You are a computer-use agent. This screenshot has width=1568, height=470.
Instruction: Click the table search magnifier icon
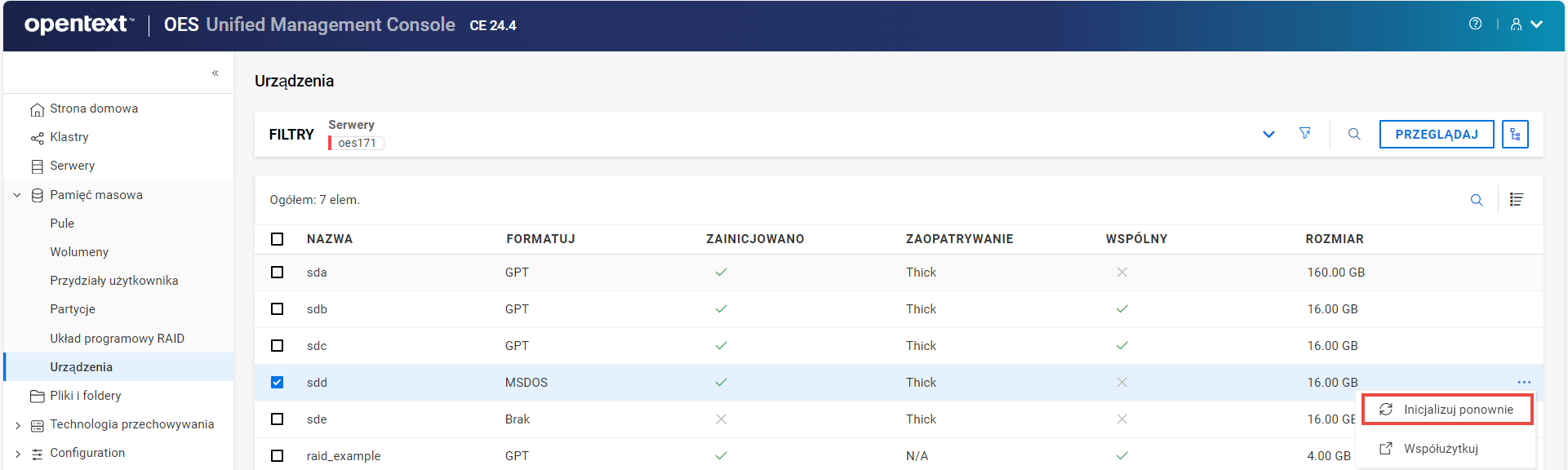pos(1477,200)
